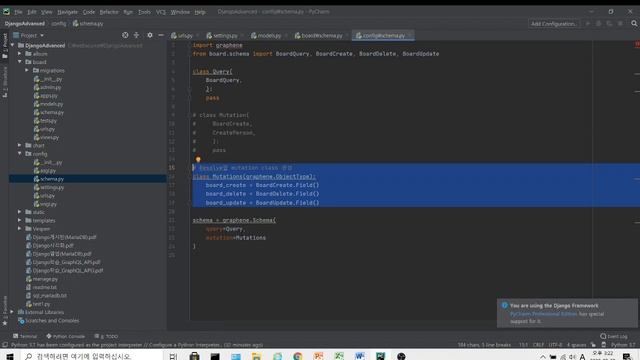Switch to the models.py editor tab
Screen dimensions: 640x360
pos(269,36)
